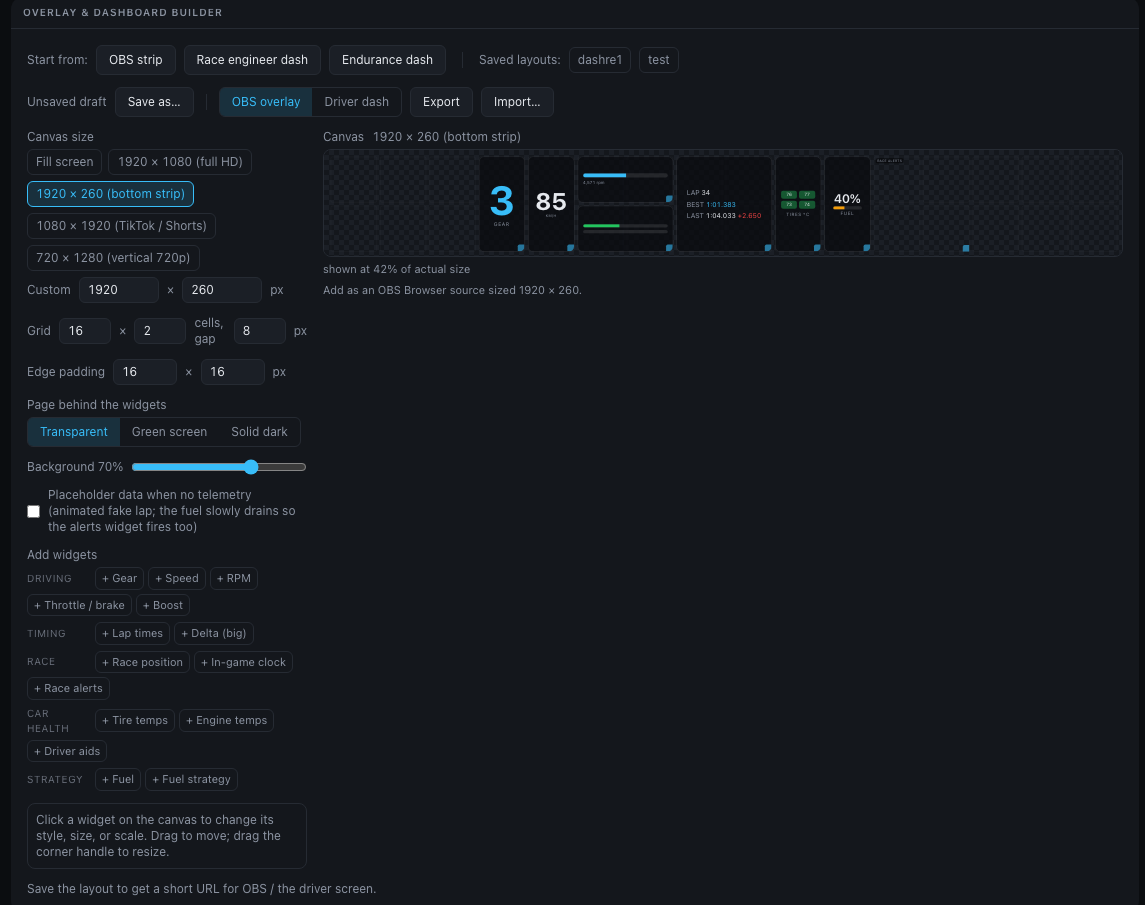Choose 720 × 1280 (vertical 720p) canvas
Viewport: 1145px width, 905px height.
point(113,258)
